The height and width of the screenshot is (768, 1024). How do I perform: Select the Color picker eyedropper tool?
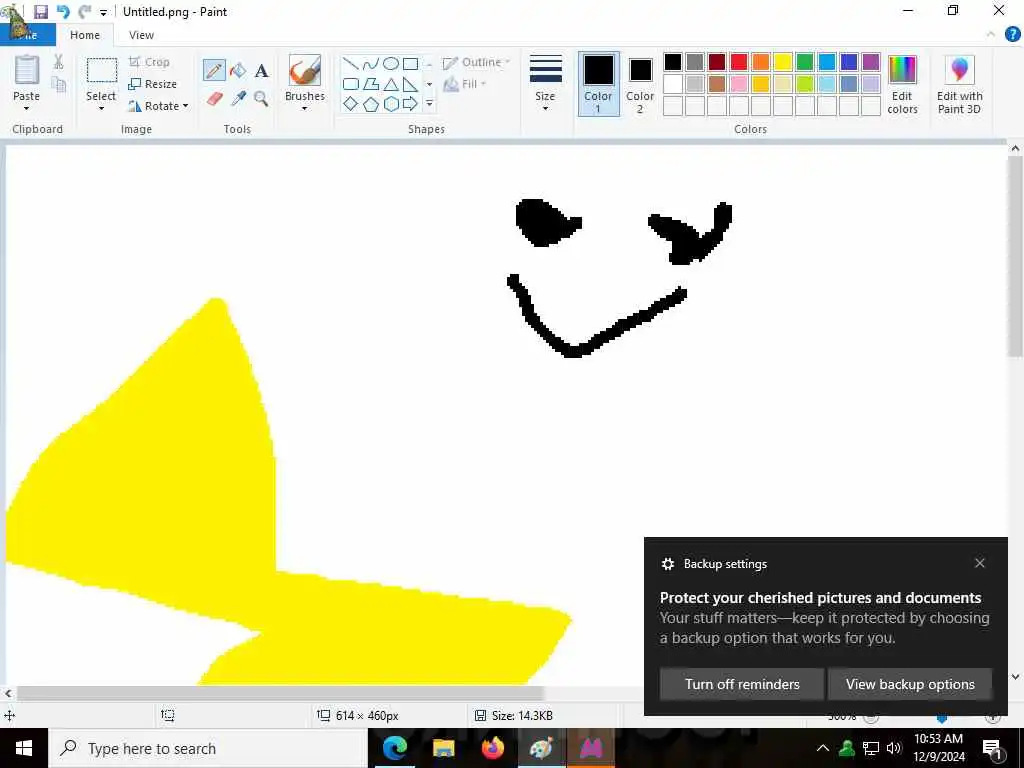pyautogui.click(x=238, y=99)
